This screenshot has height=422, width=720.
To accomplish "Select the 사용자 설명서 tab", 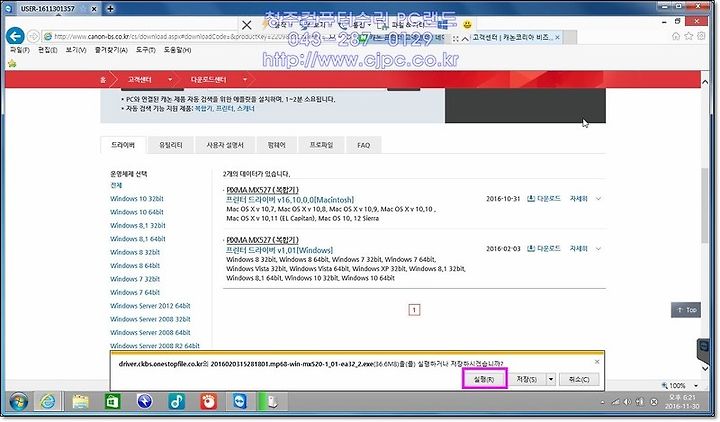I will [225, 145].
